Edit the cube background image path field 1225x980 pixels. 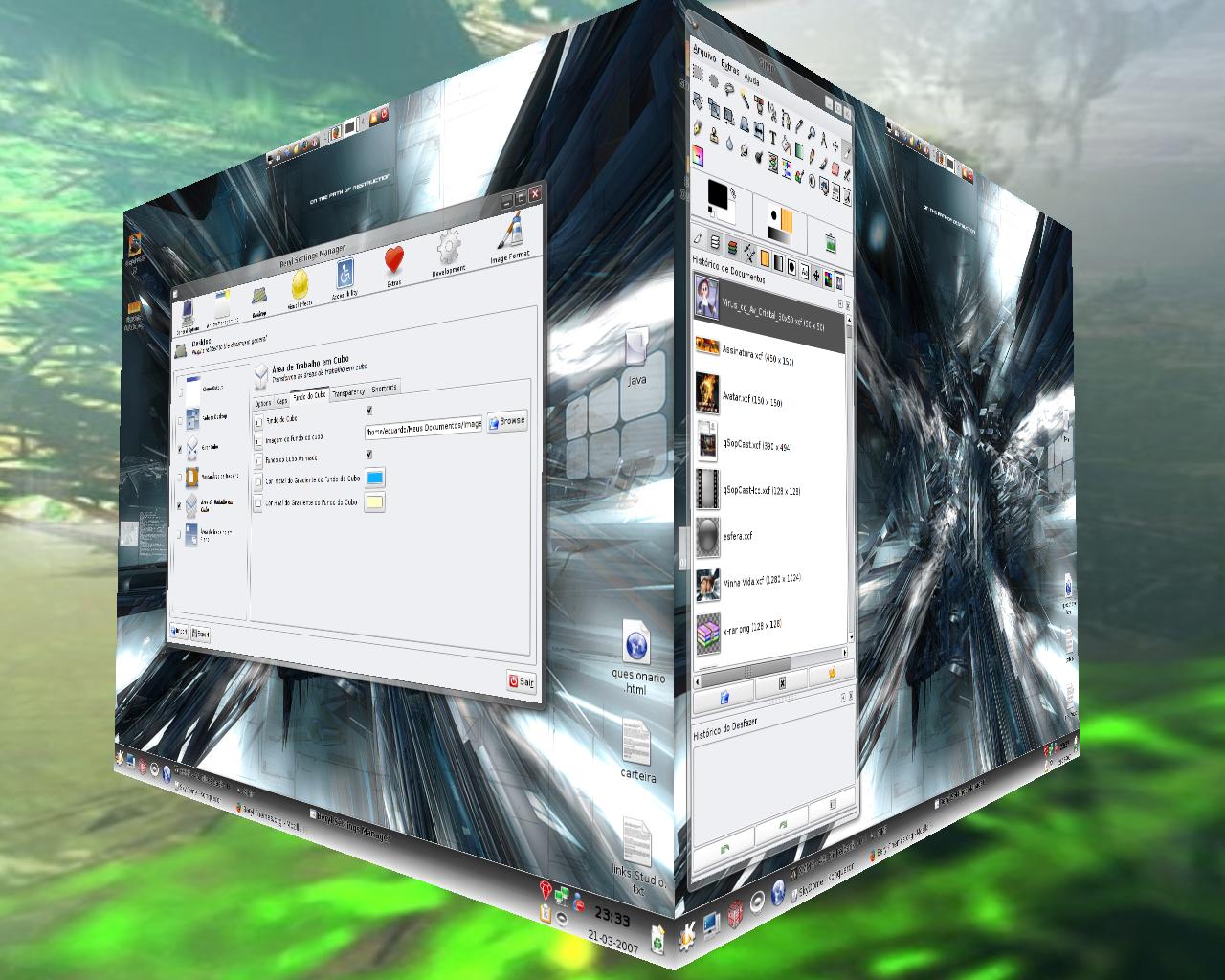coord(423,427)
